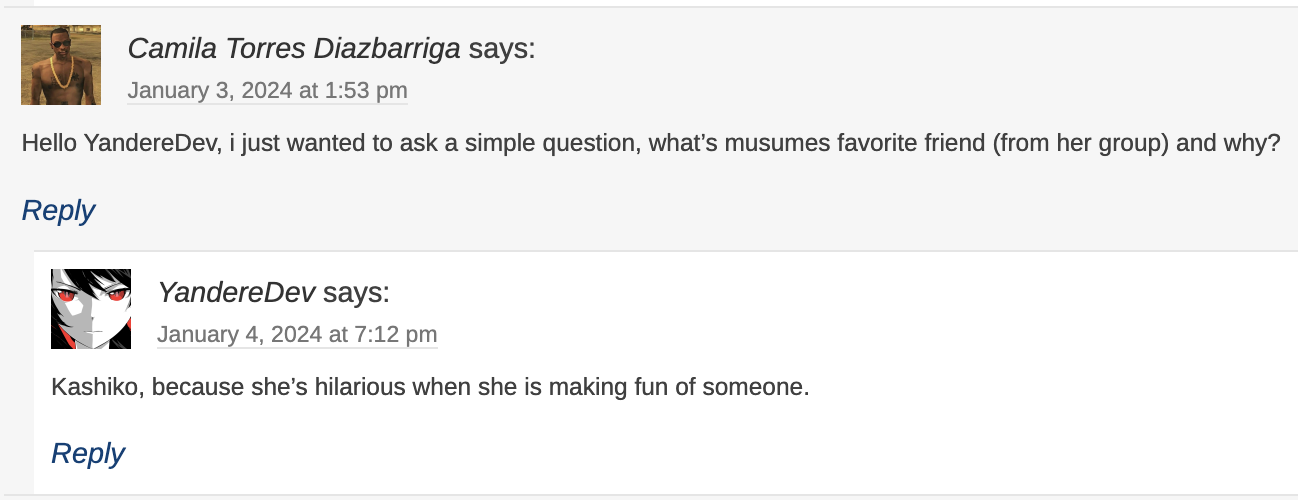The height and width of the screenshot is (500, 1298).
Task: Click Camila Torres Diazbarriga's avatar image
Action: tap(61, 65)
